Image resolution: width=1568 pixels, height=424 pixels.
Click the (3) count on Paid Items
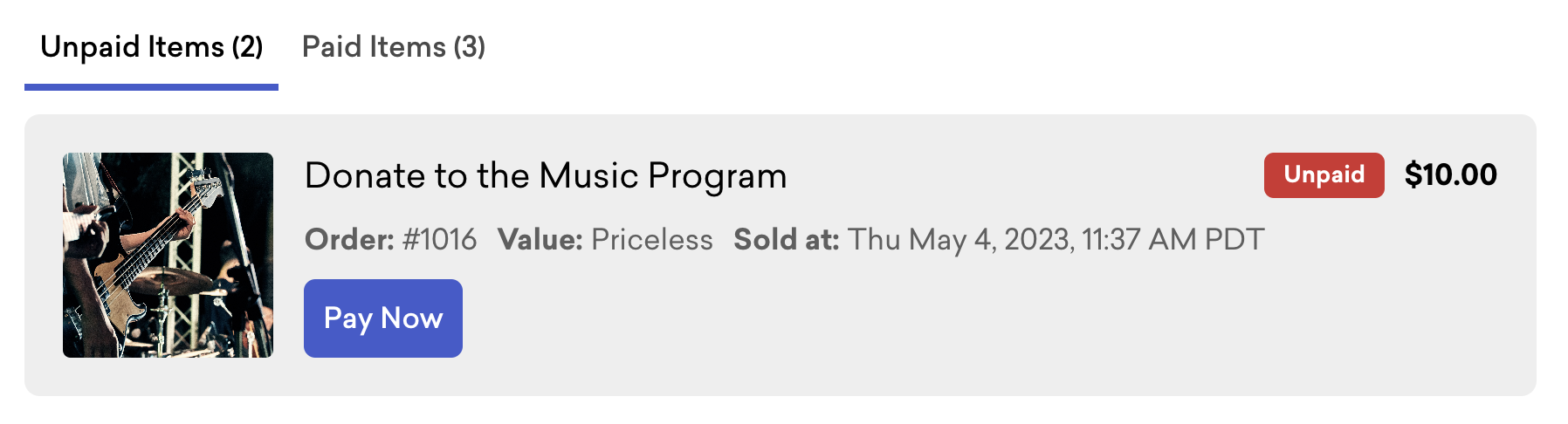tap(470, 47)
